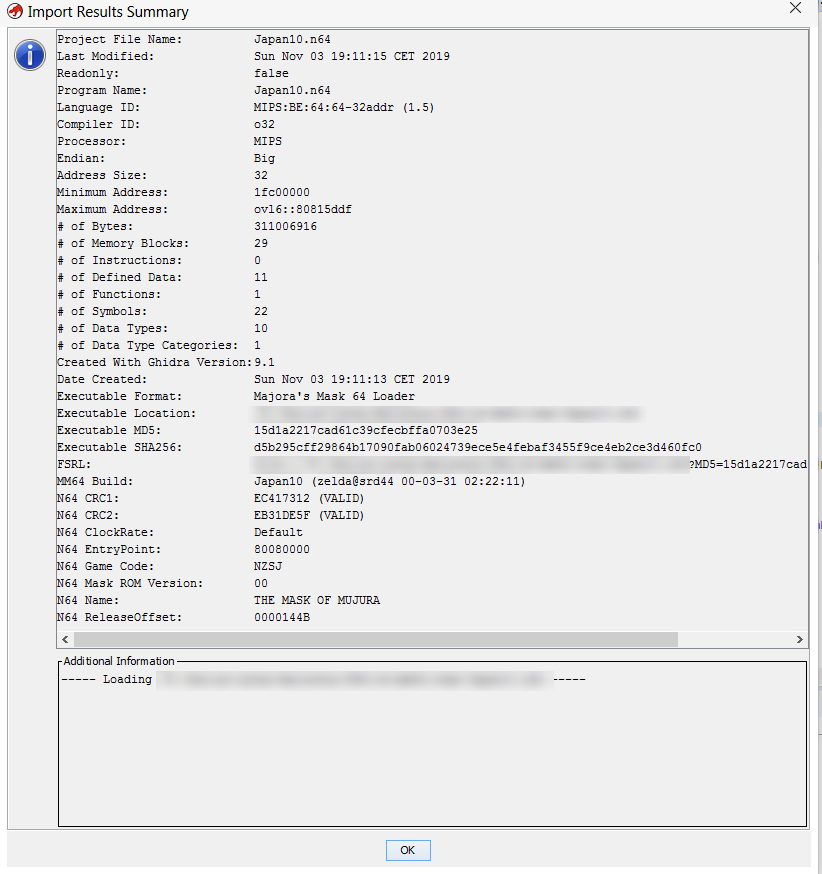Select the 'Project File Name:' label

120,40
